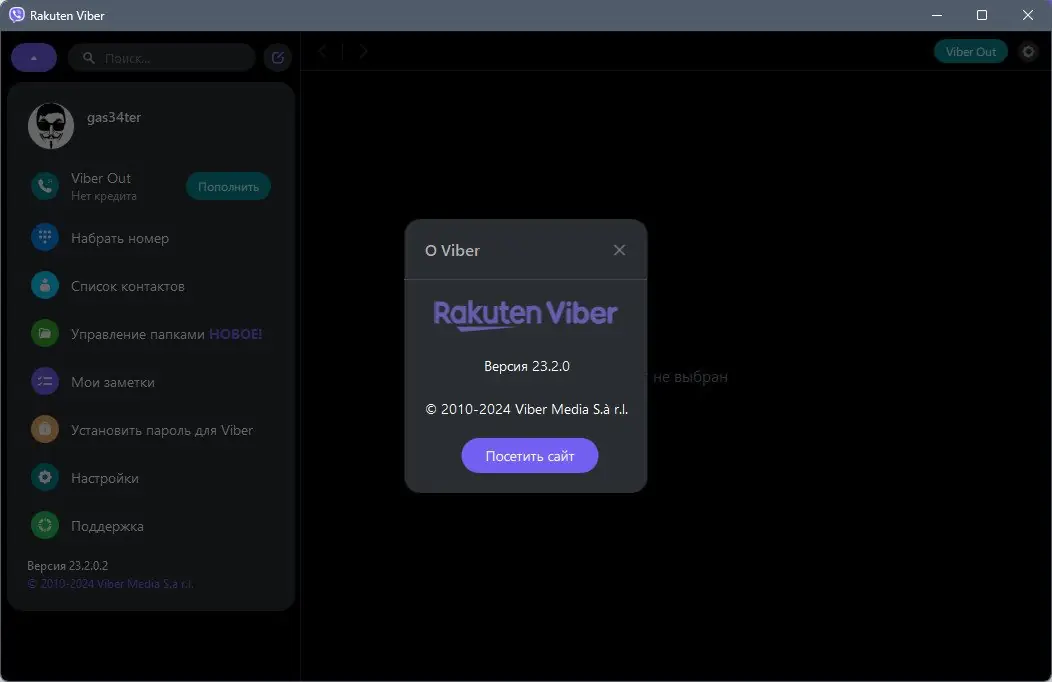Click the settings gear icon in sidebar
This screenshot has height=682, width=1052.
pos(45,477)
